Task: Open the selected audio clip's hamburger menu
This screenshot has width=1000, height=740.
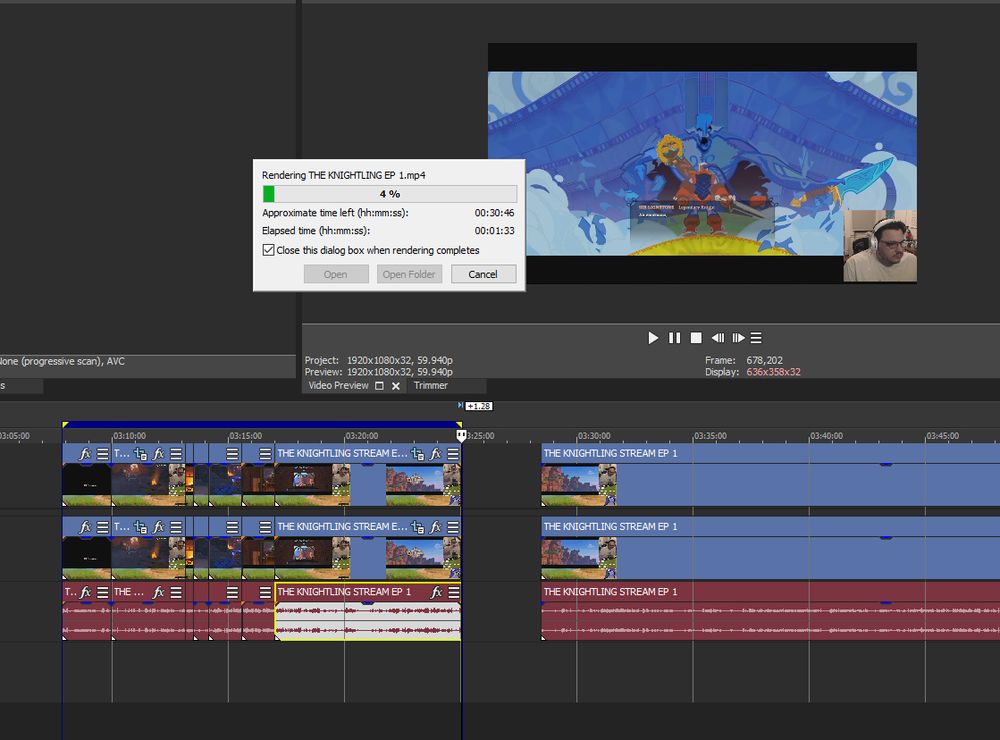Action: pos(453,592)
